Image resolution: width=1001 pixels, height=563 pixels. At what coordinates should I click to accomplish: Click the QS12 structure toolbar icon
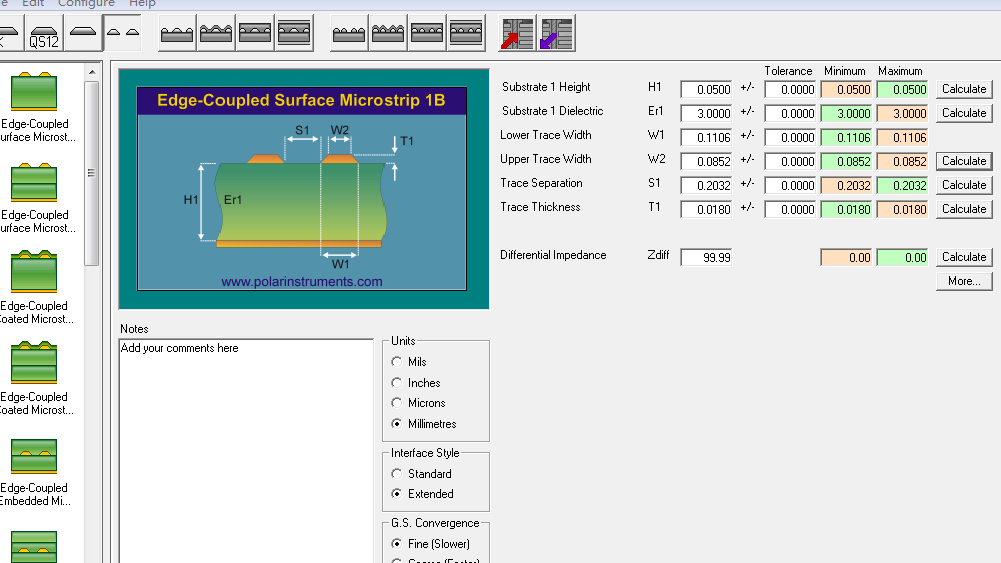point(43,36)
